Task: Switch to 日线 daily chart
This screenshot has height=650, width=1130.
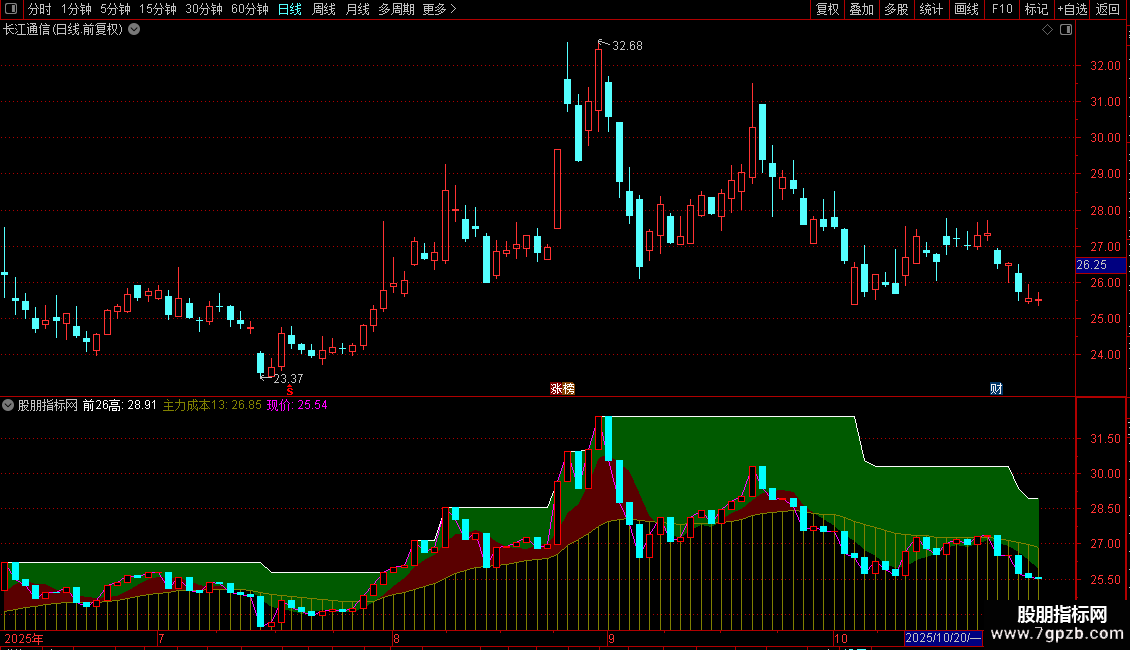Action: 290,9
